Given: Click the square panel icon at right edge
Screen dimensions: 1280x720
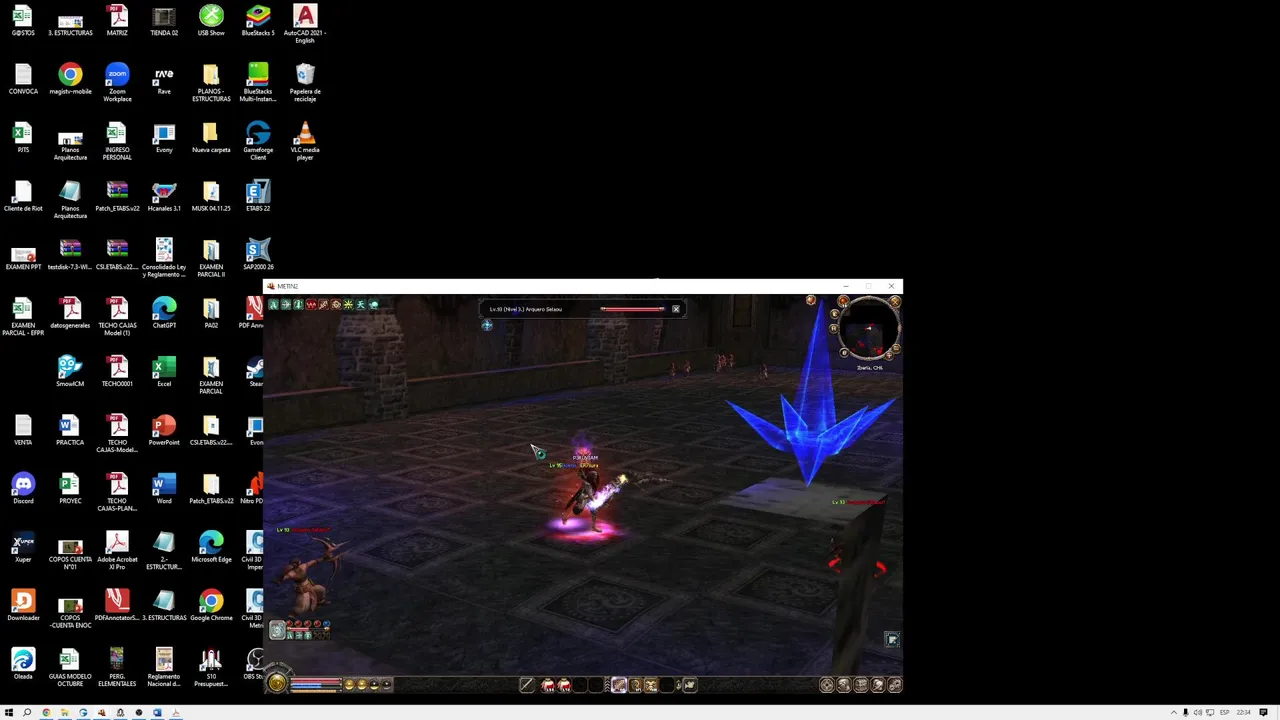Looking at the screenshot, I should pyautogui.click(x=892, y=640).
